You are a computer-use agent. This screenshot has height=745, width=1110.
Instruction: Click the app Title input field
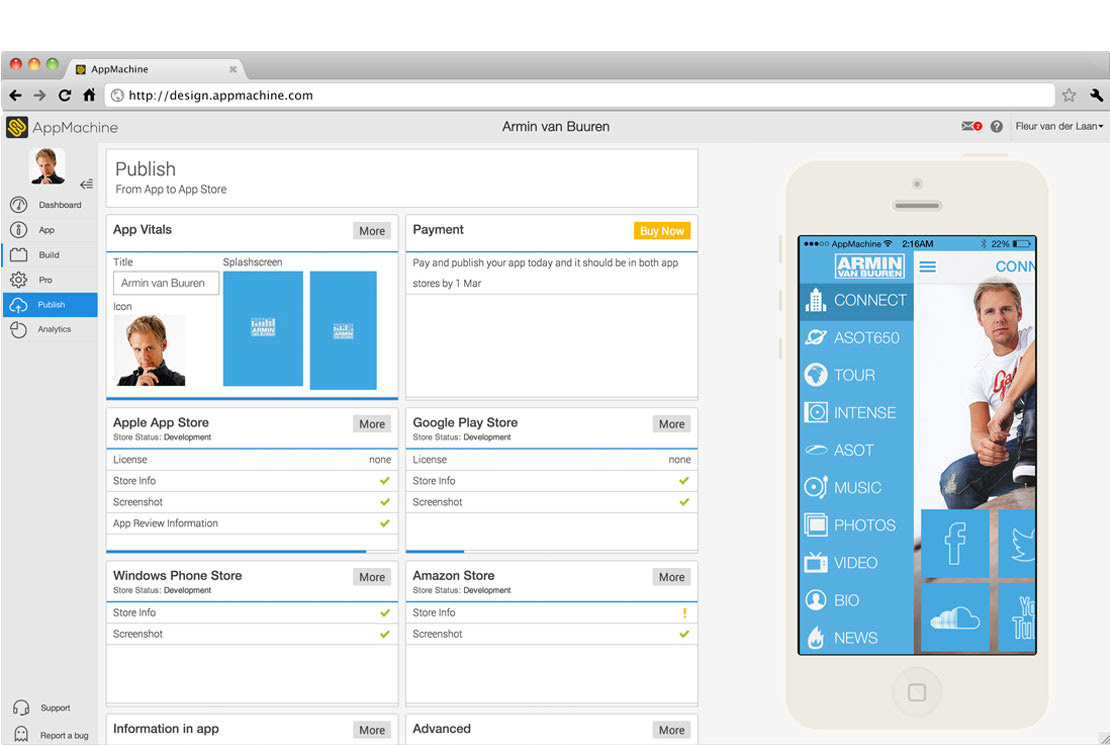pyautogui.click(x=166, y=283)
